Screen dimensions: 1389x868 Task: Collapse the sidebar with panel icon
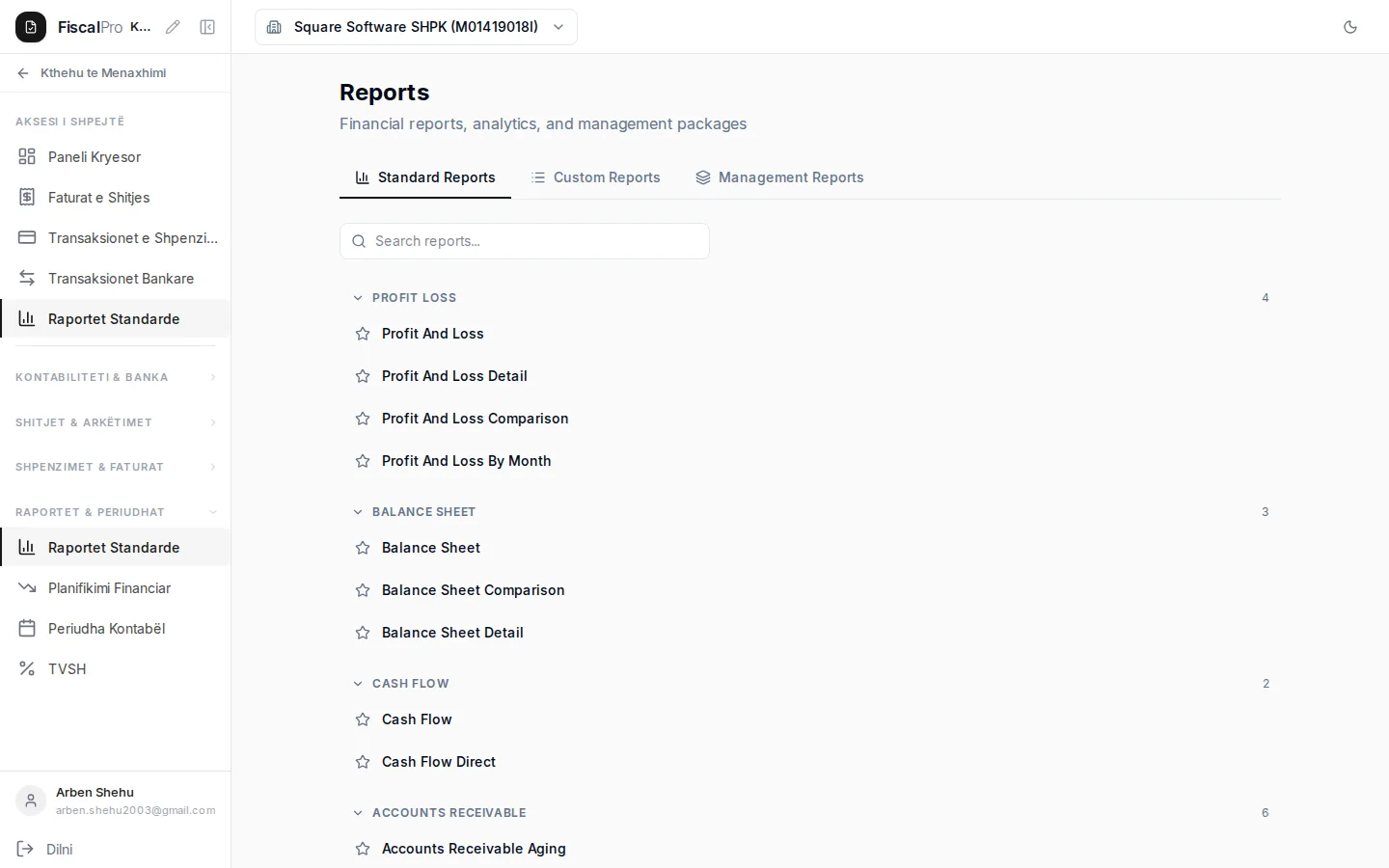click(x=207, y=27)
